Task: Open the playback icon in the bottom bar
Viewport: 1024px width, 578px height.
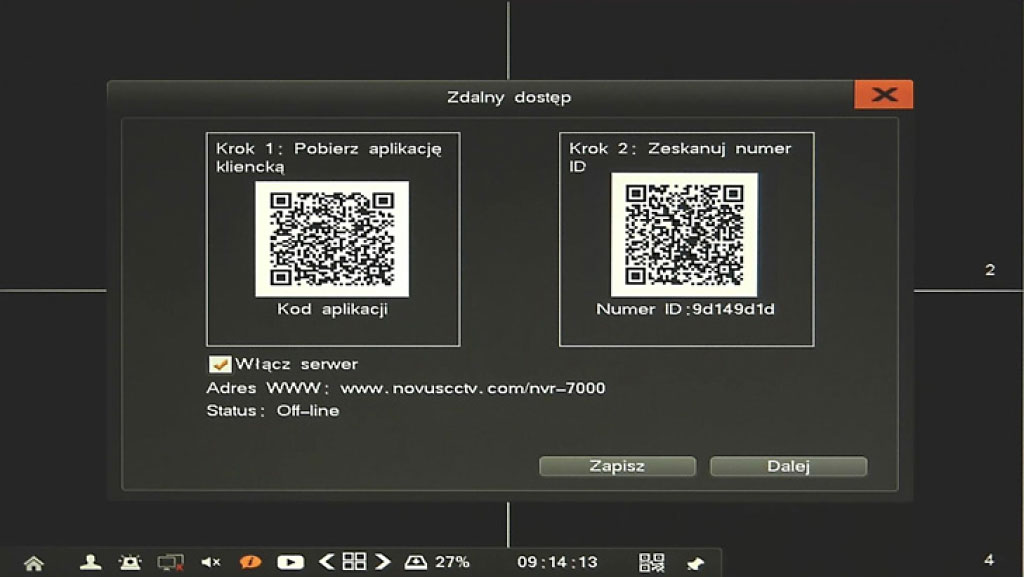Action: pyautogui.click(x=290, y=562)
